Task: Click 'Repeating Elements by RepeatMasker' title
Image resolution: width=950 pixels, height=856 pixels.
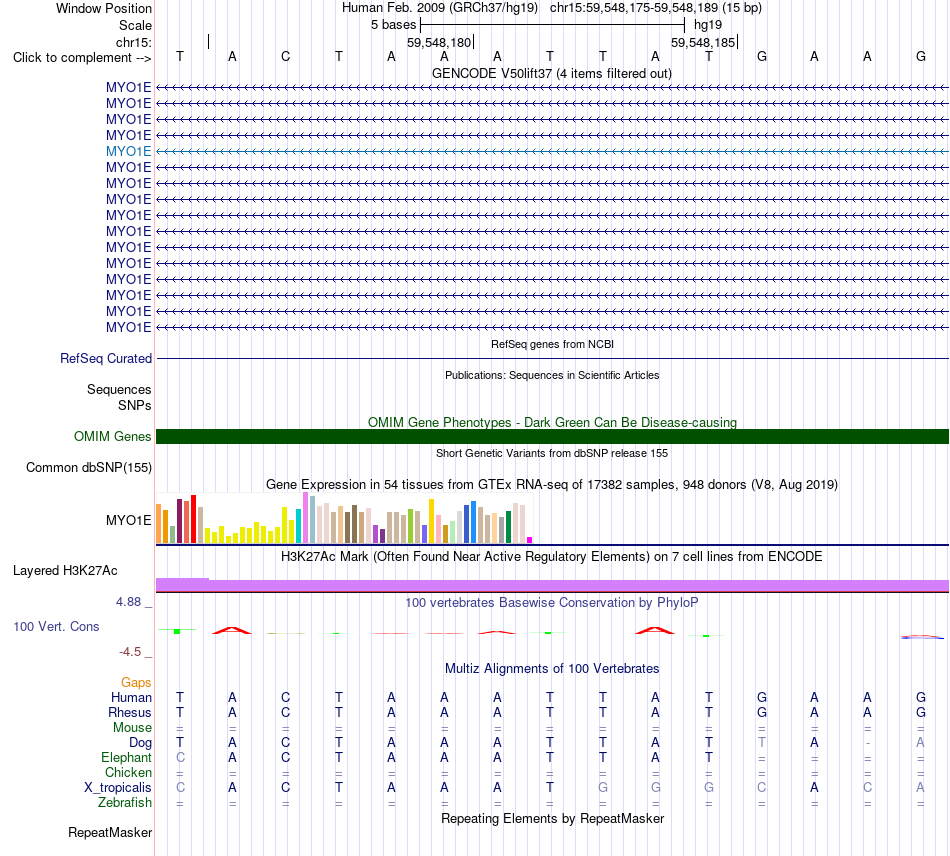Action: pos(552,818)
